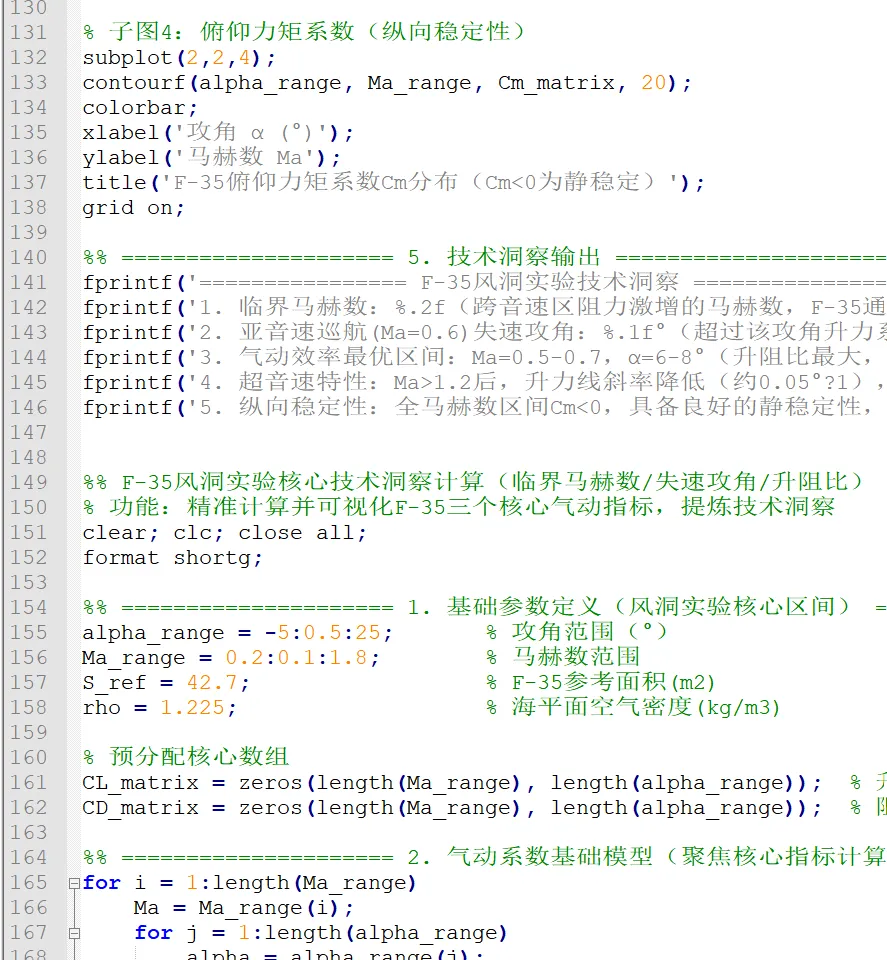
Task: Click line number 164 in the gutter
Action: pyautogui.click(x=28, y=858)
